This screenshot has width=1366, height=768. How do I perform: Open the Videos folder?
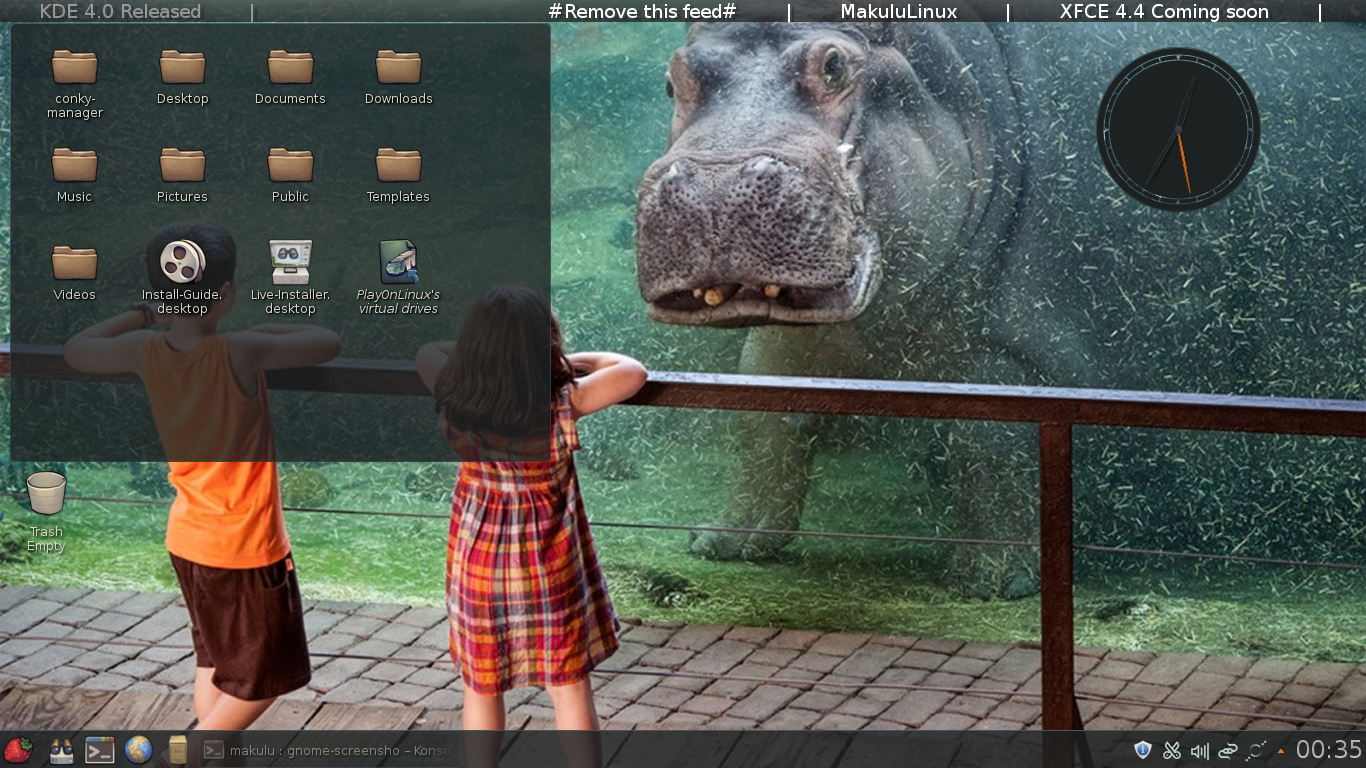(75, 273)
